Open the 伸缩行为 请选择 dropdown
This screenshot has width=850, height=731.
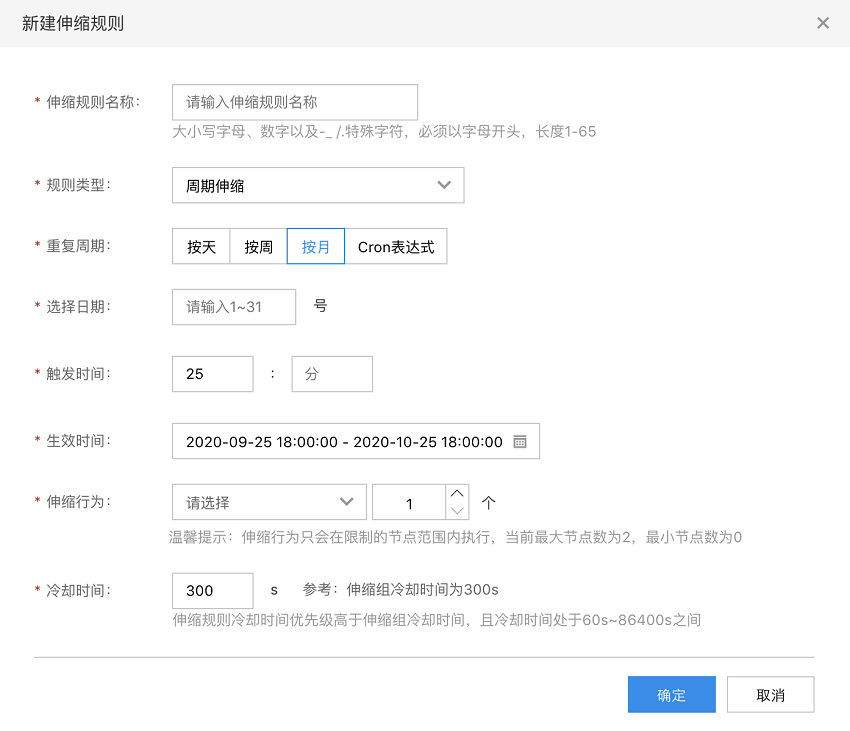point(269,502)
